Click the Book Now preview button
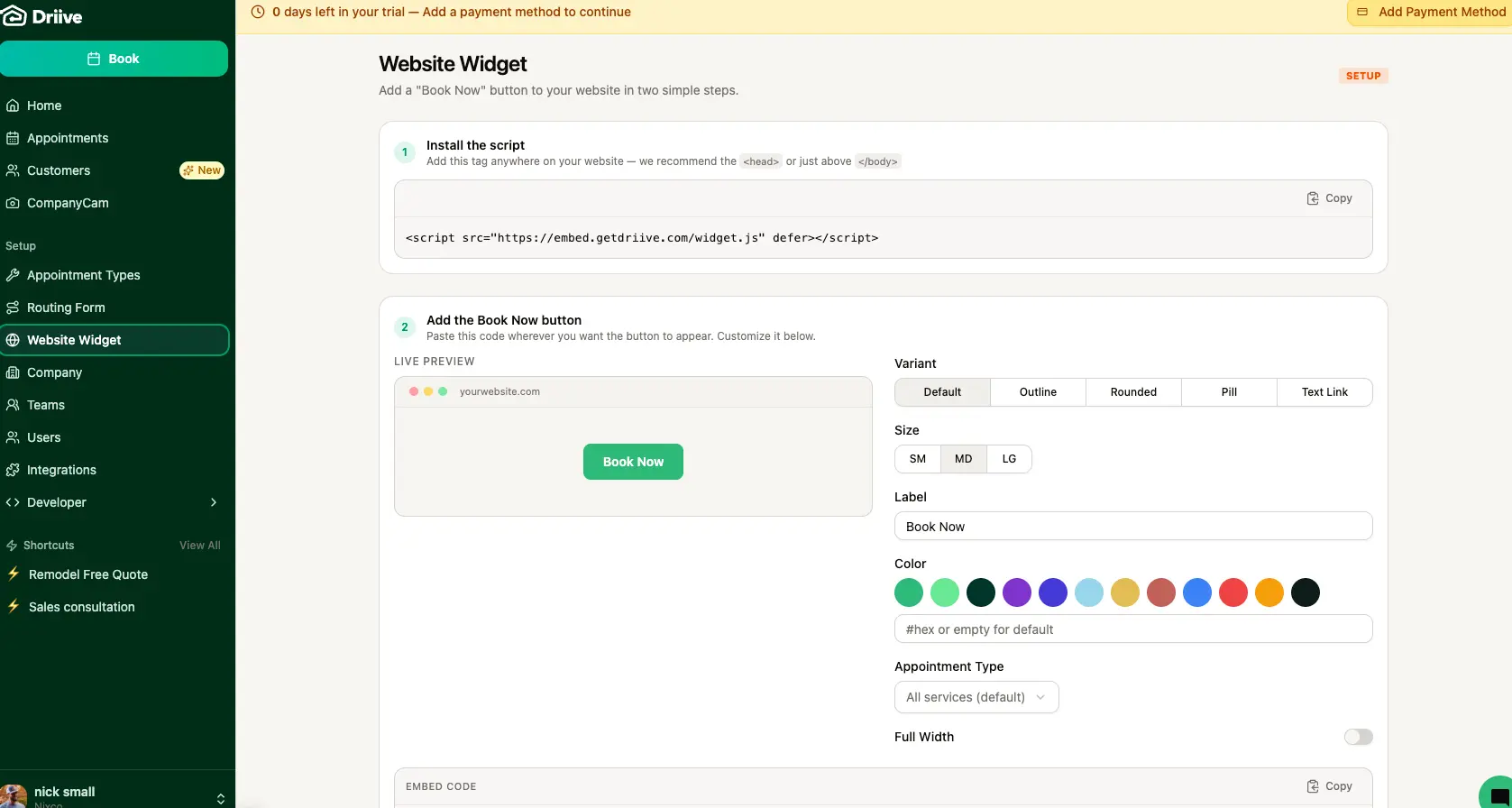 [x=633, y=462]
